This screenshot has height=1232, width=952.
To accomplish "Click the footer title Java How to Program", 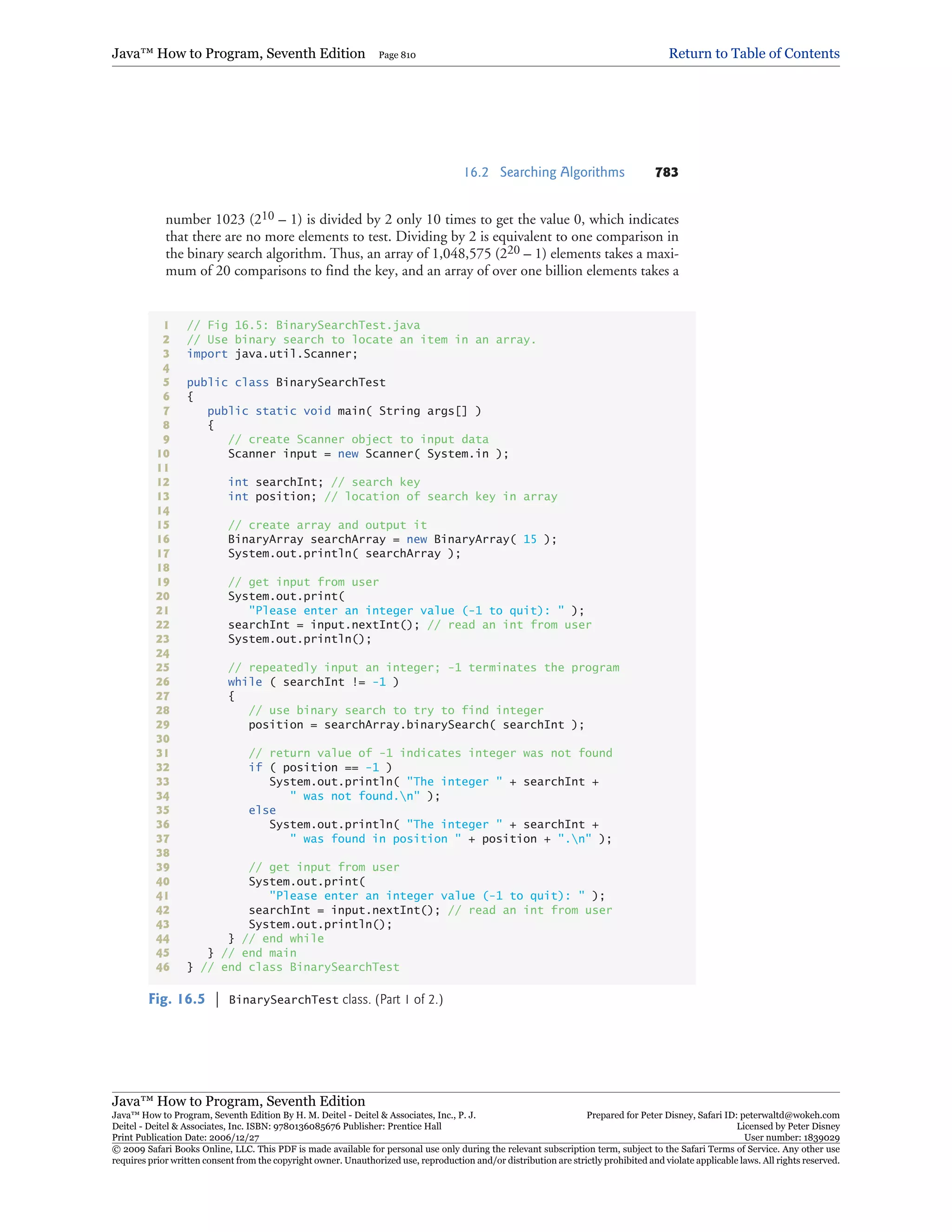I will pyautogui.click(x=238, y=1101).
